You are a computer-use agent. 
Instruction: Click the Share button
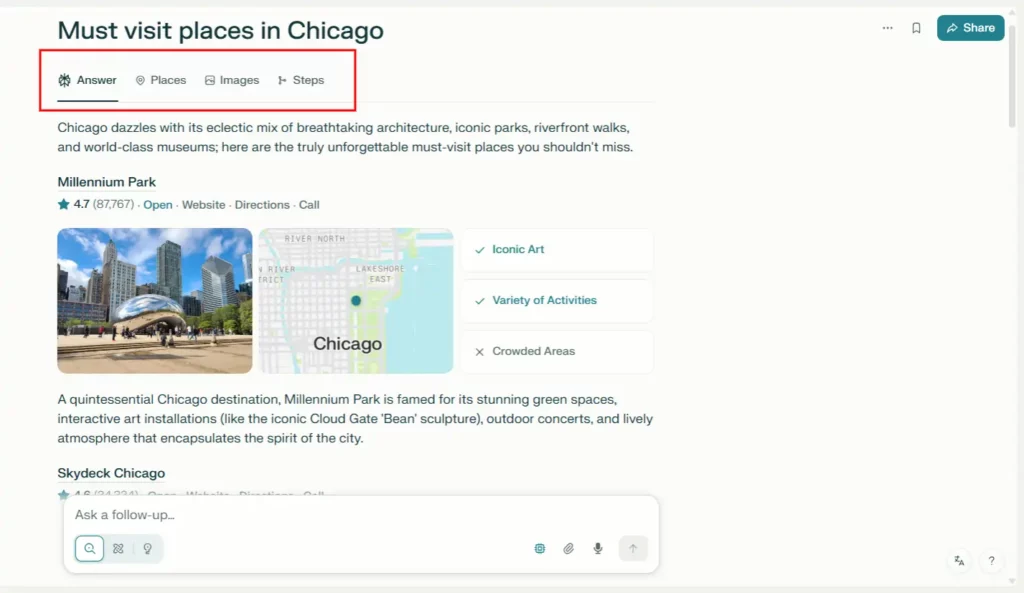(x=970, y=28)
